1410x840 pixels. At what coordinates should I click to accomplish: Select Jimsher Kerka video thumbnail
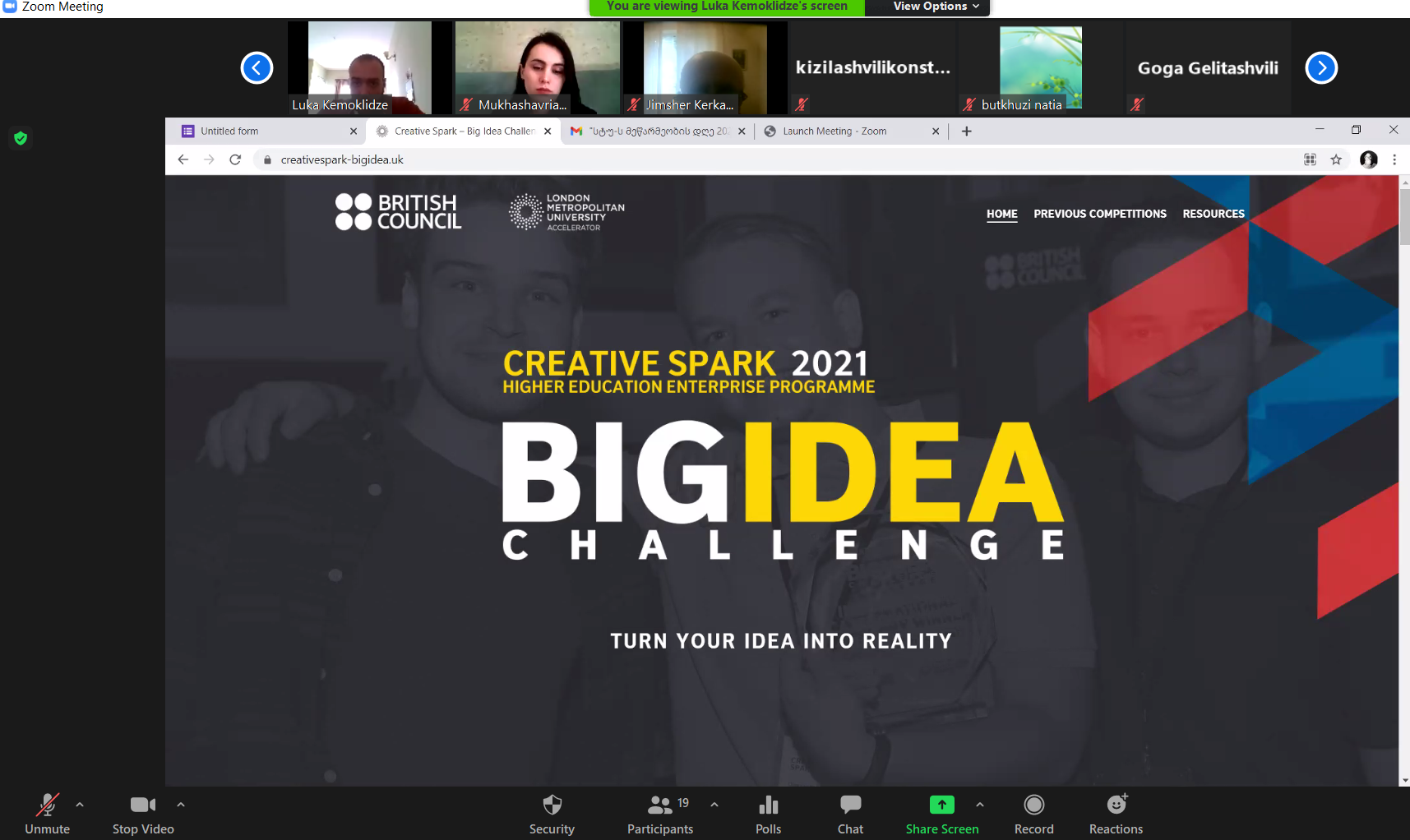705,67
